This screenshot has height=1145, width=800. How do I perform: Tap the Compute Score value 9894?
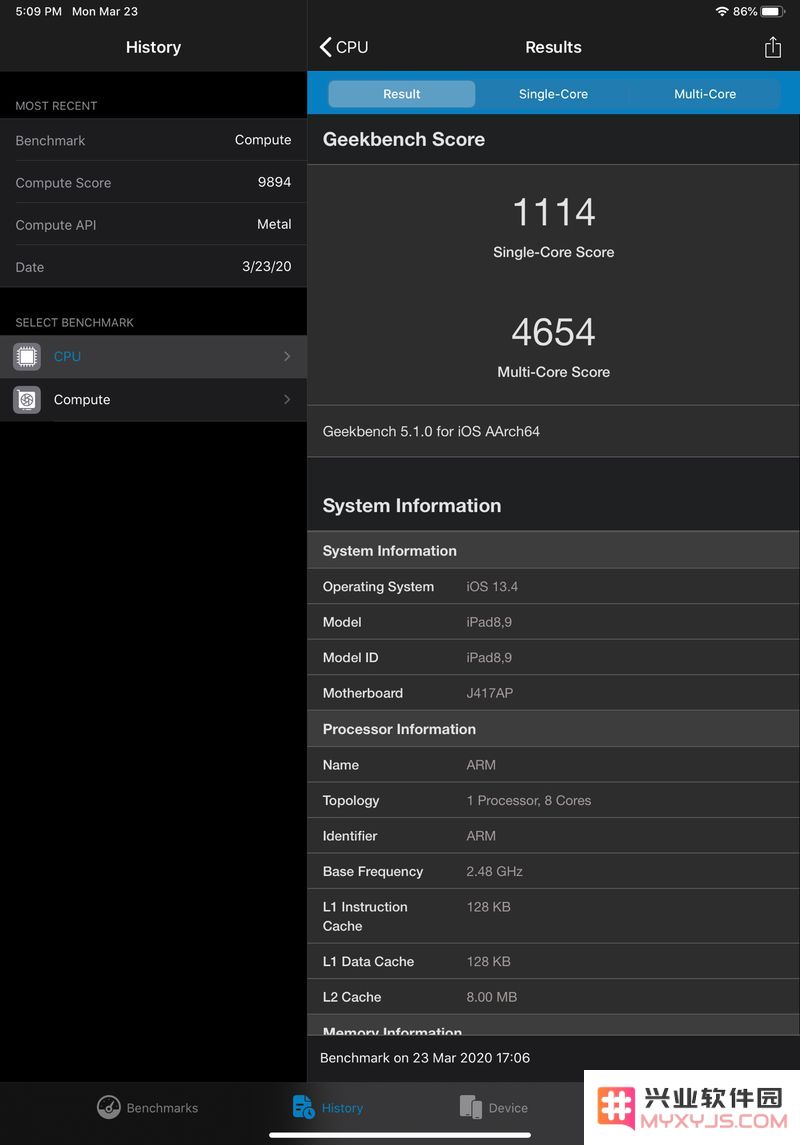click(274, 182)
